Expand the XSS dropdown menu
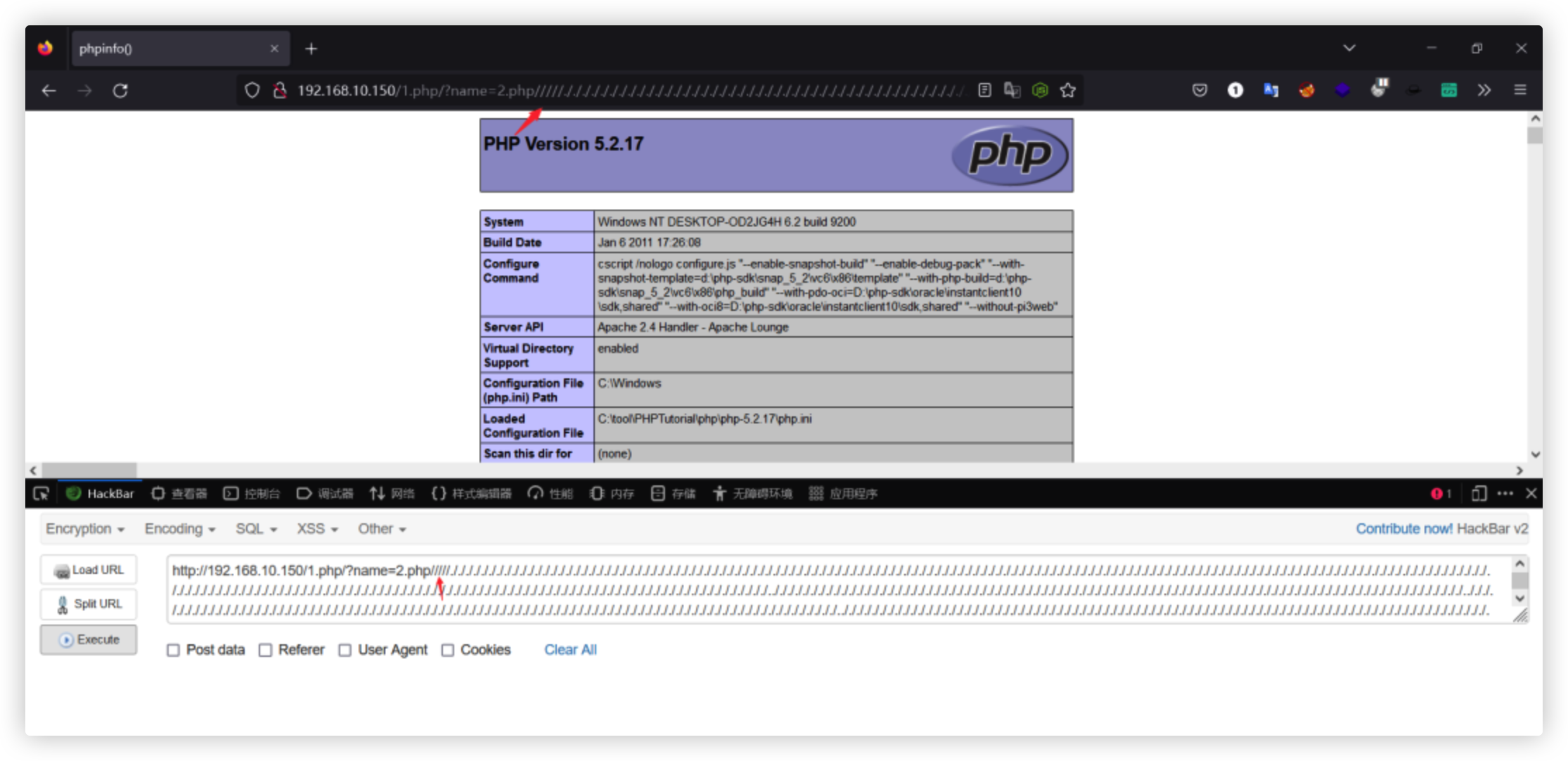This screenshot has height=761, width=1568. coord(317,529)
